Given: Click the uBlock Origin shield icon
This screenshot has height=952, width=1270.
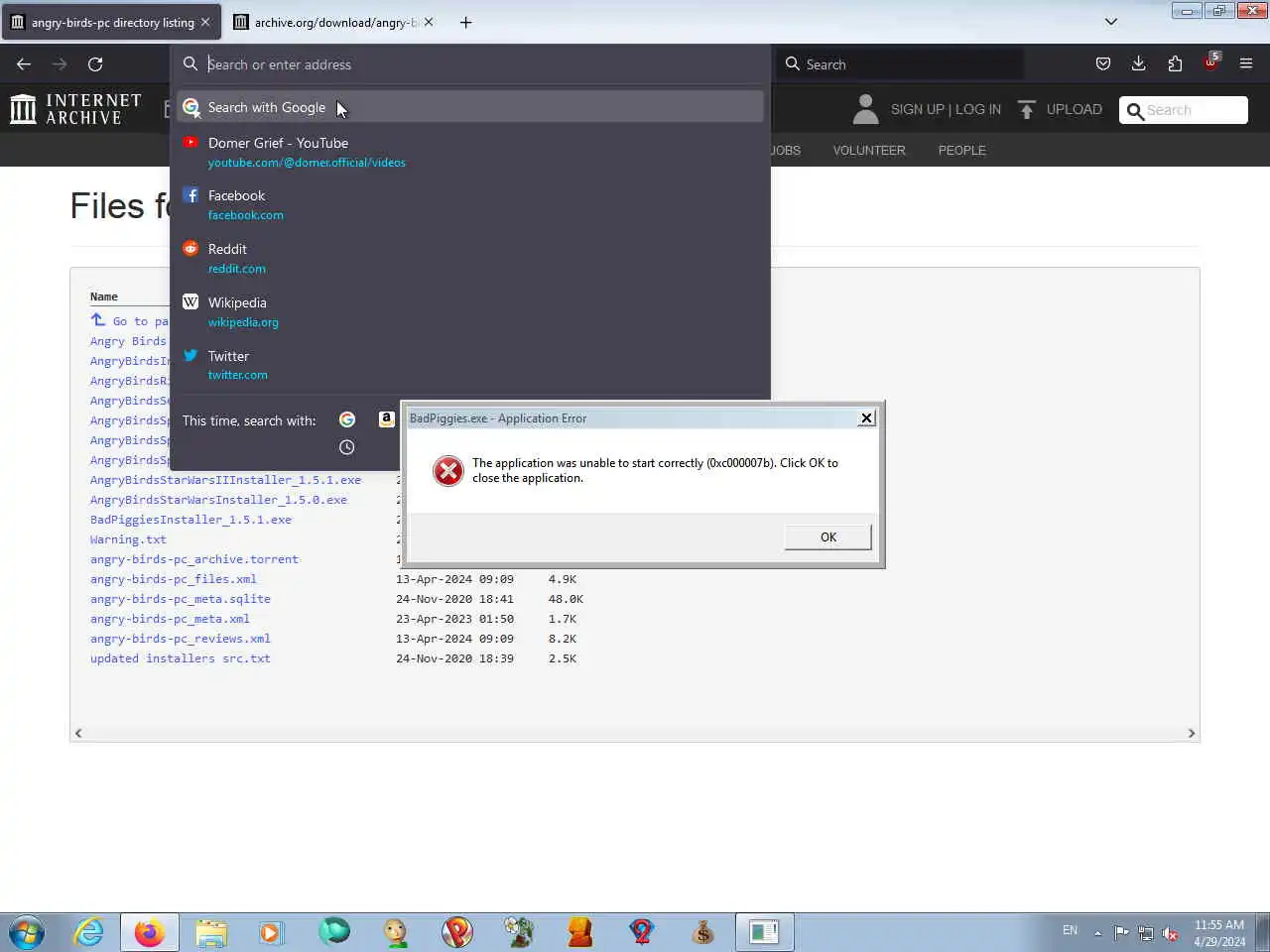Looking at the screenshot, I should click(x=1210, y=62).
